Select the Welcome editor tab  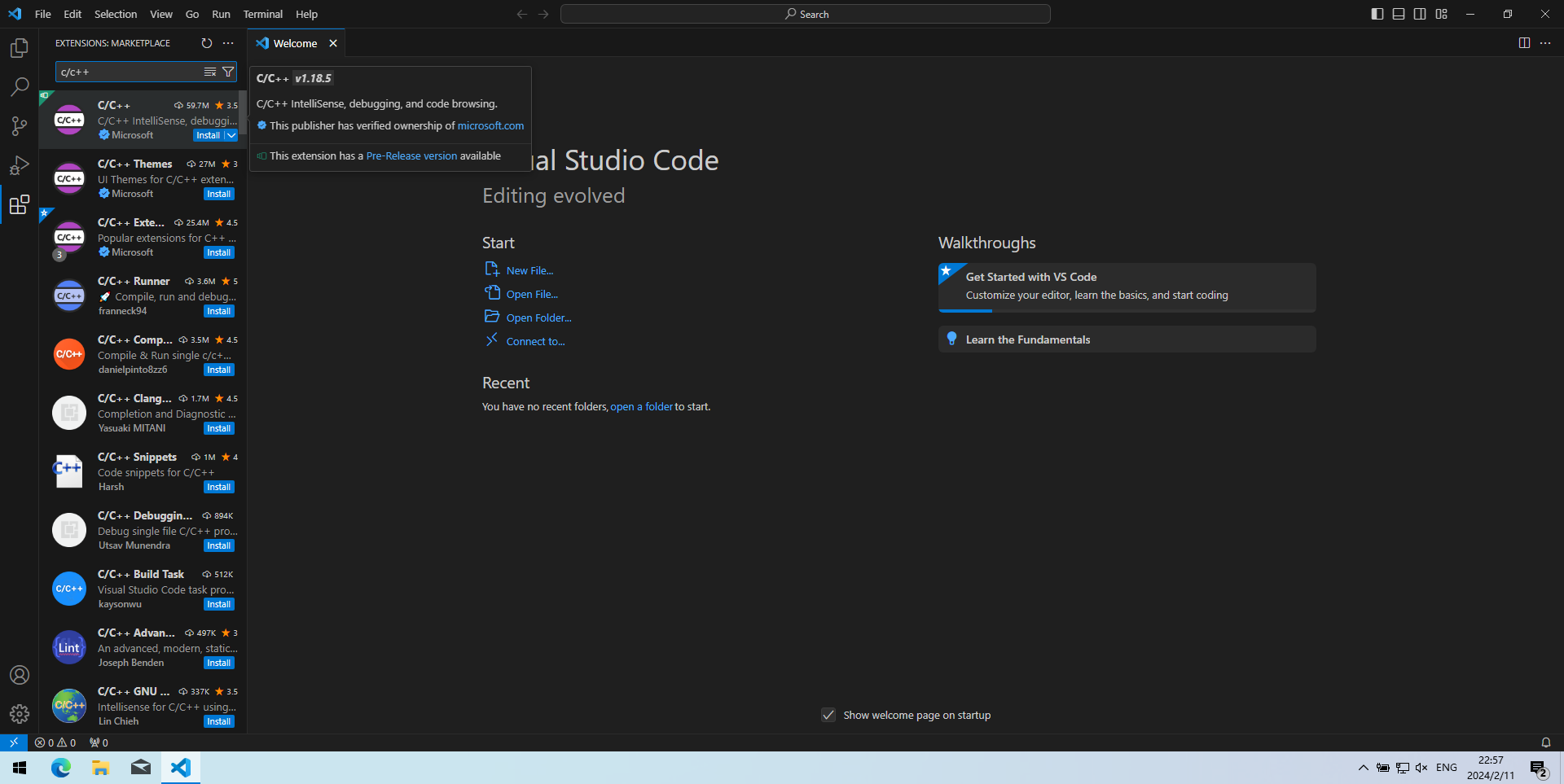(296, 43)
